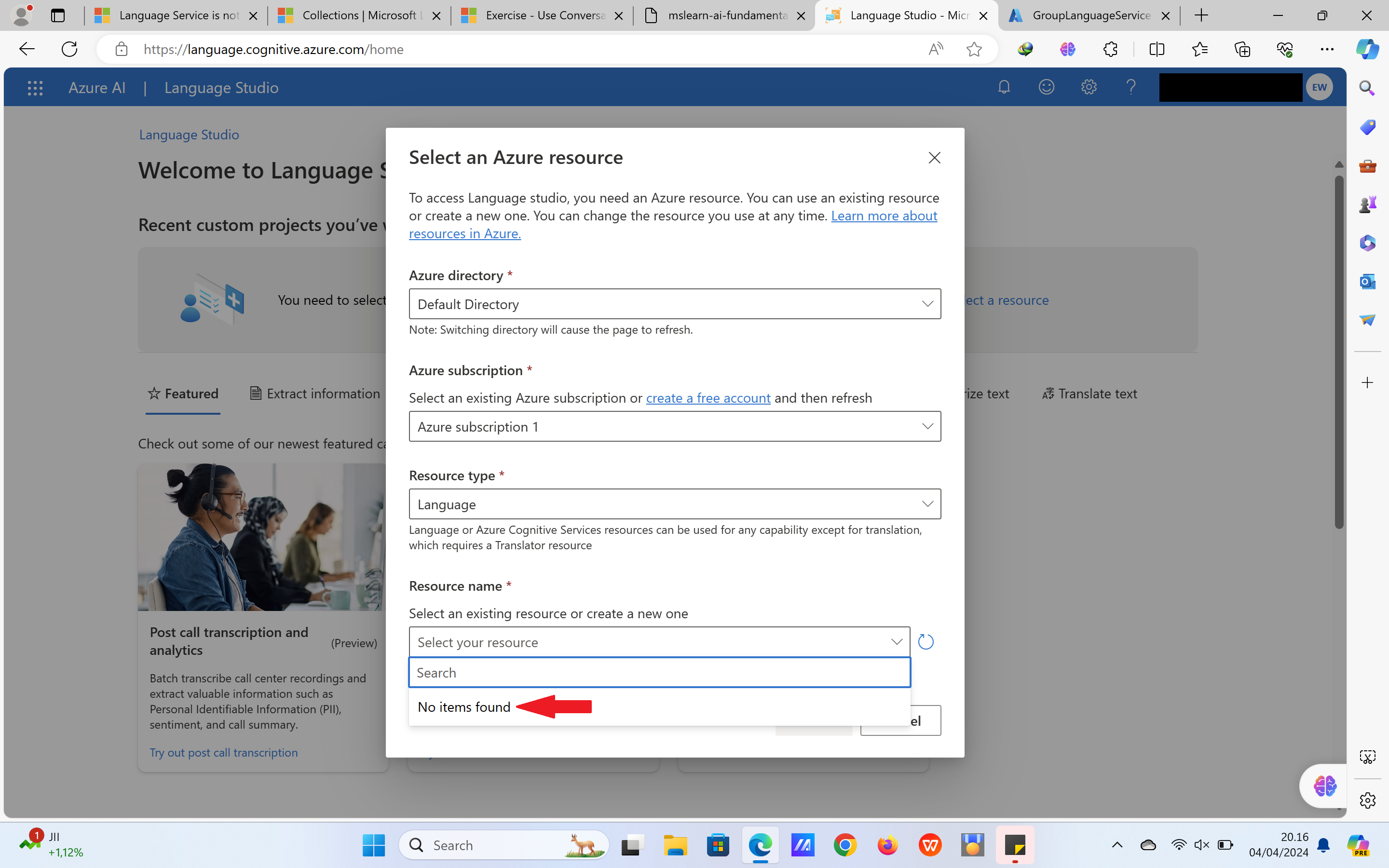Switch to GroupLanguageService tab
This screenshot has width=1389, height=868.
click(x=1089, y=15)
